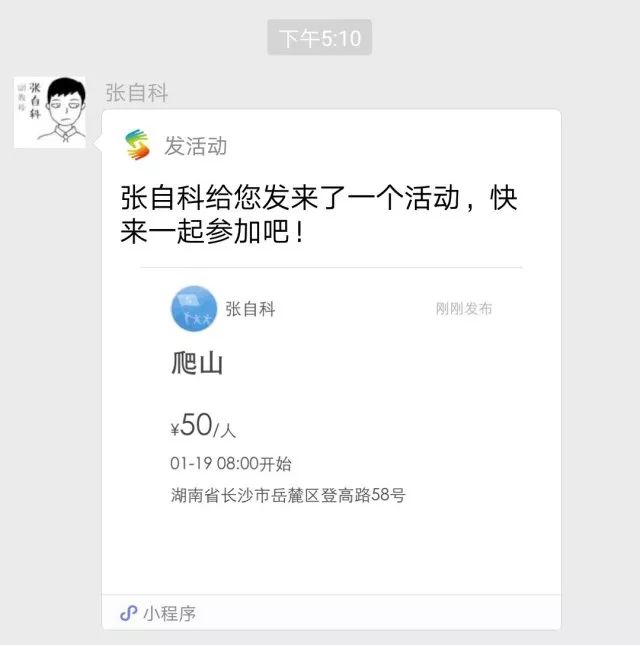Image resolution: width=640 pixels, height=645 pixels.
Task: Tap the 下午5:10 timestamp label
Action: click(319, 39)
